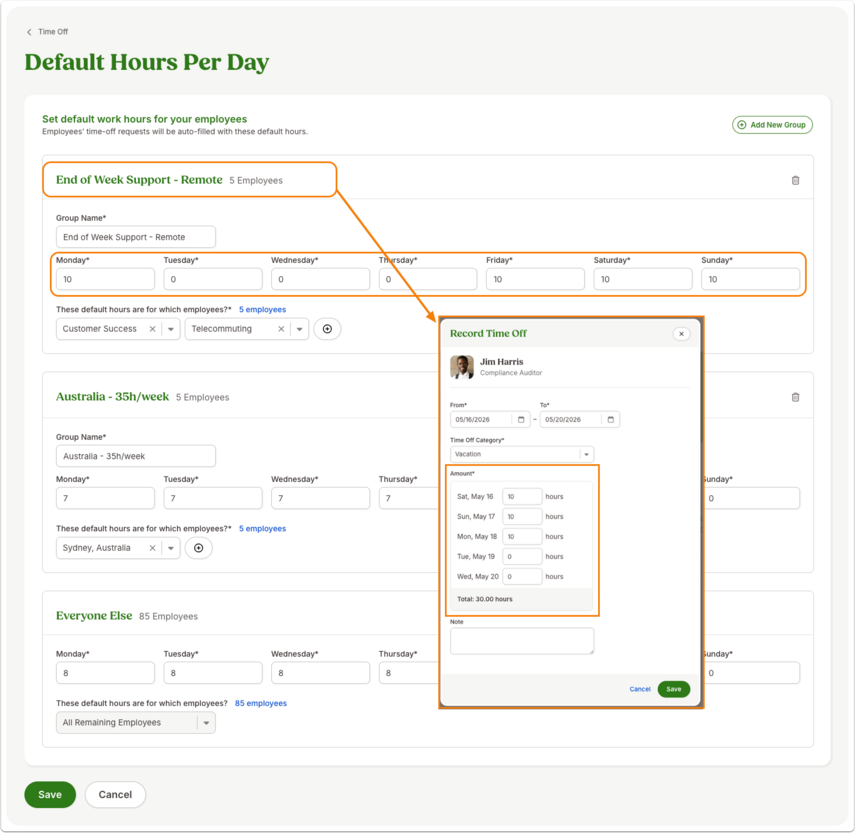Edit Saturday hours for End of Week Support

tap(643, 279)
